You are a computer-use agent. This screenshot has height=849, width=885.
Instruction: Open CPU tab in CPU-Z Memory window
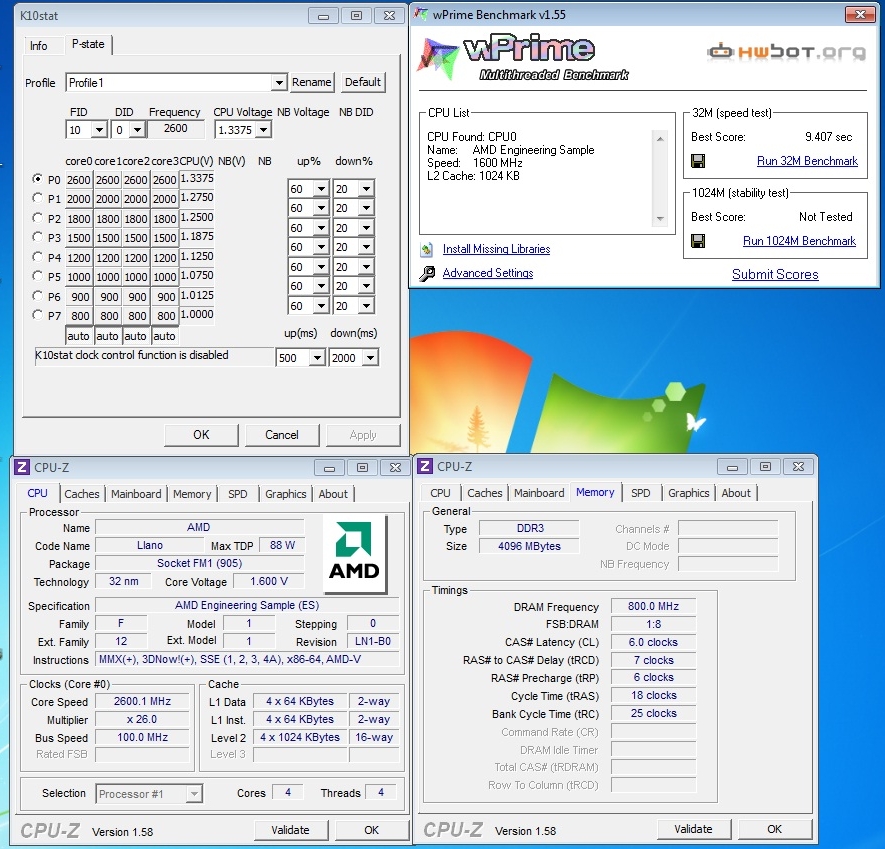click(x=440, y=493)
